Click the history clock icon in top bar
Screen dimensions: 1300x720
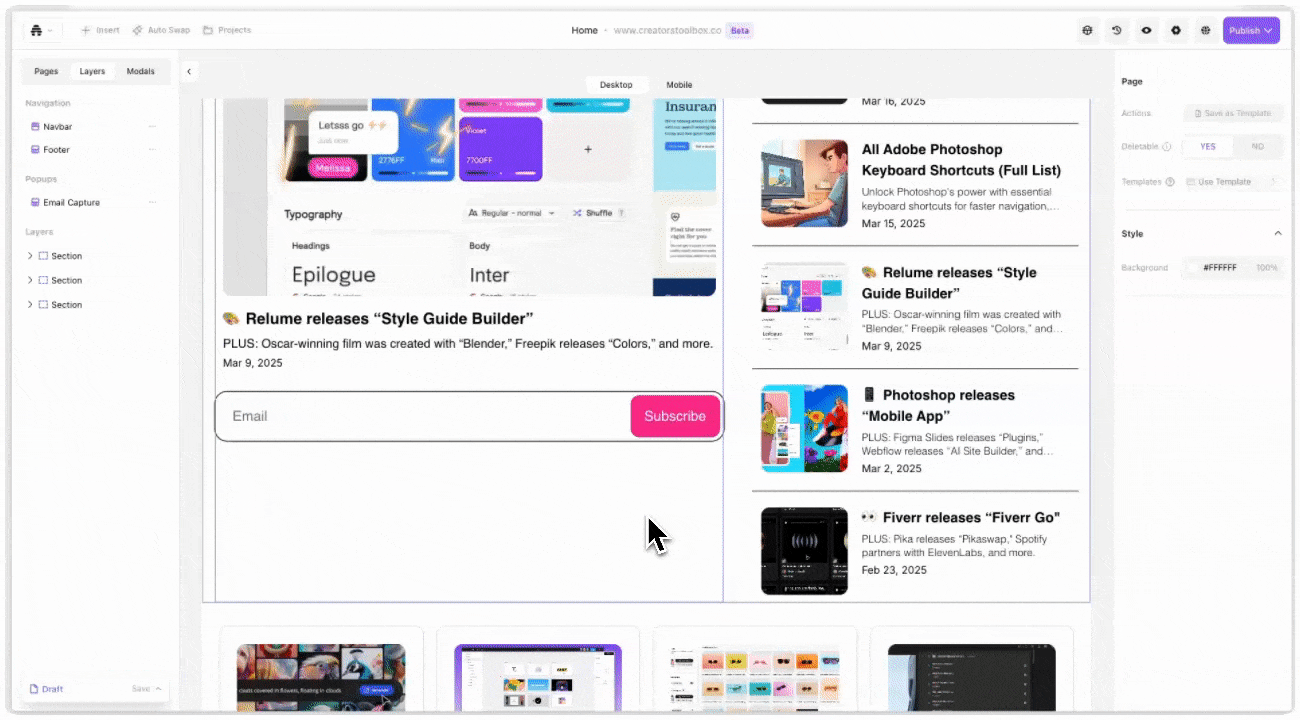1117,31
